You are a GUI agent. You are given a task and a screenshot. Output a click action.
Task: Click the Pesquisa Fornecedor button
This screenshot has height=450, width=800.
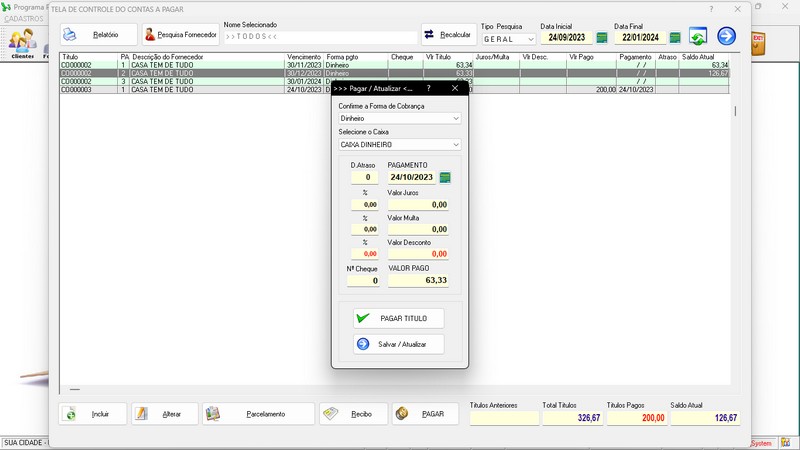(x=180, y=35)
